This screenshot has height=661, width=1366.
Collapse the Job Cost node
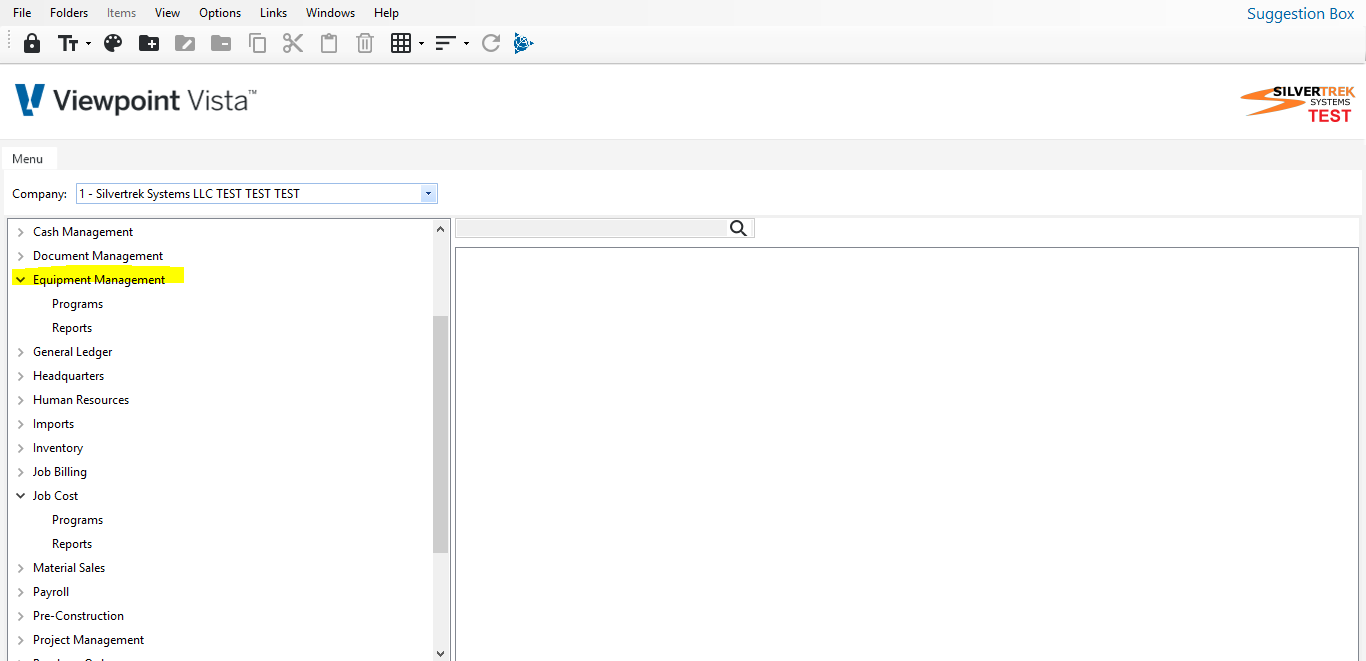20,496
